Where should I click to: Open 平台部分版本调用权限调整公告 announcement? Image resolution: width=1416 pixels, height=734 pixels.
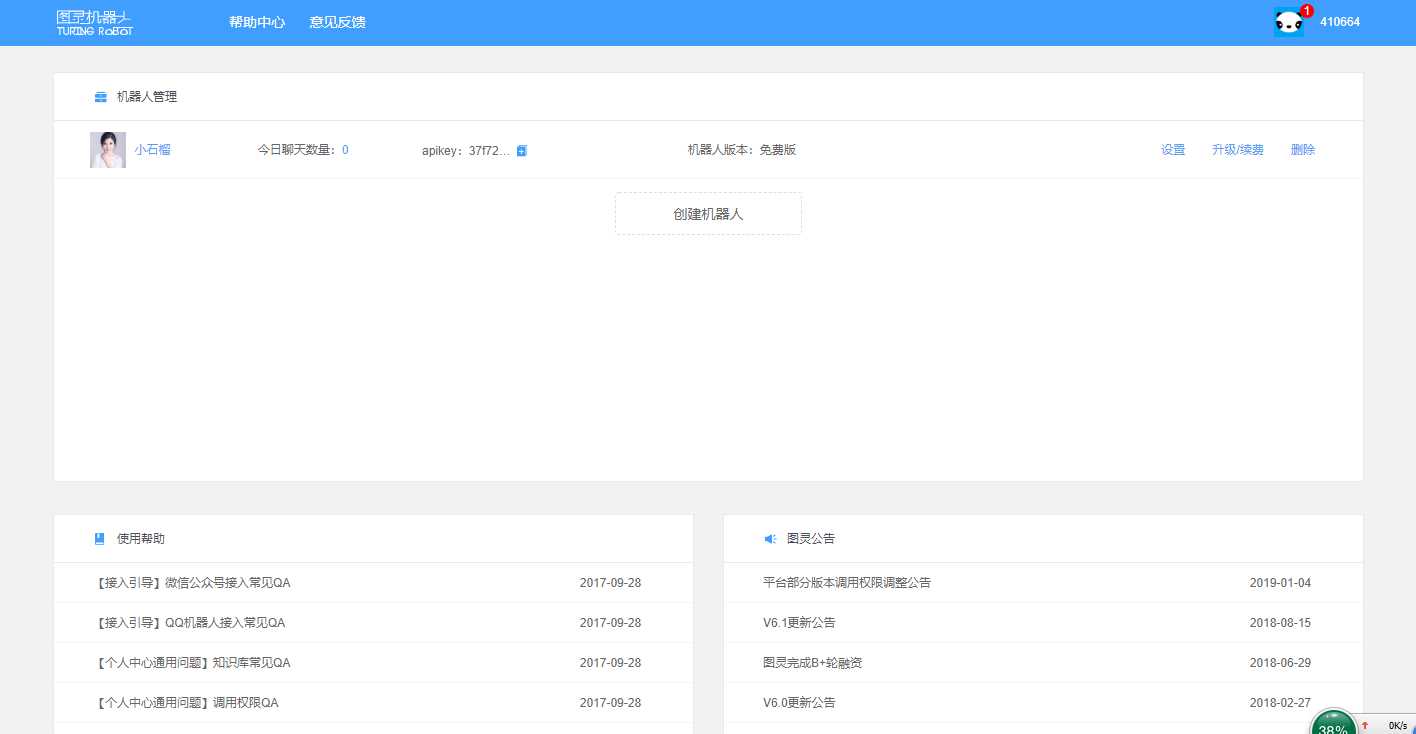pyautogui.click(x=847, y=583)
